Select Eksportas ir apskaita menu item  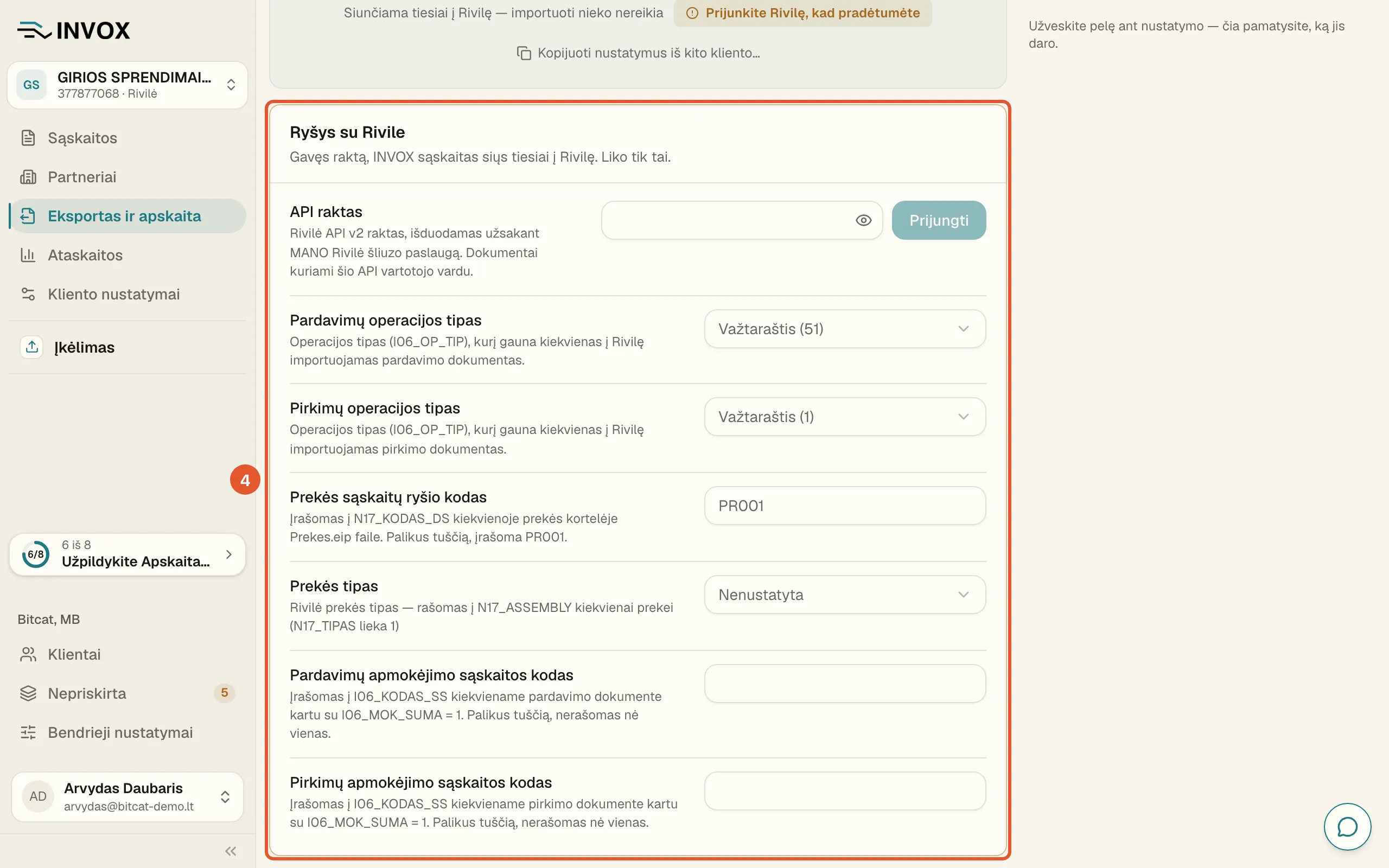click(x=128, y=216)
